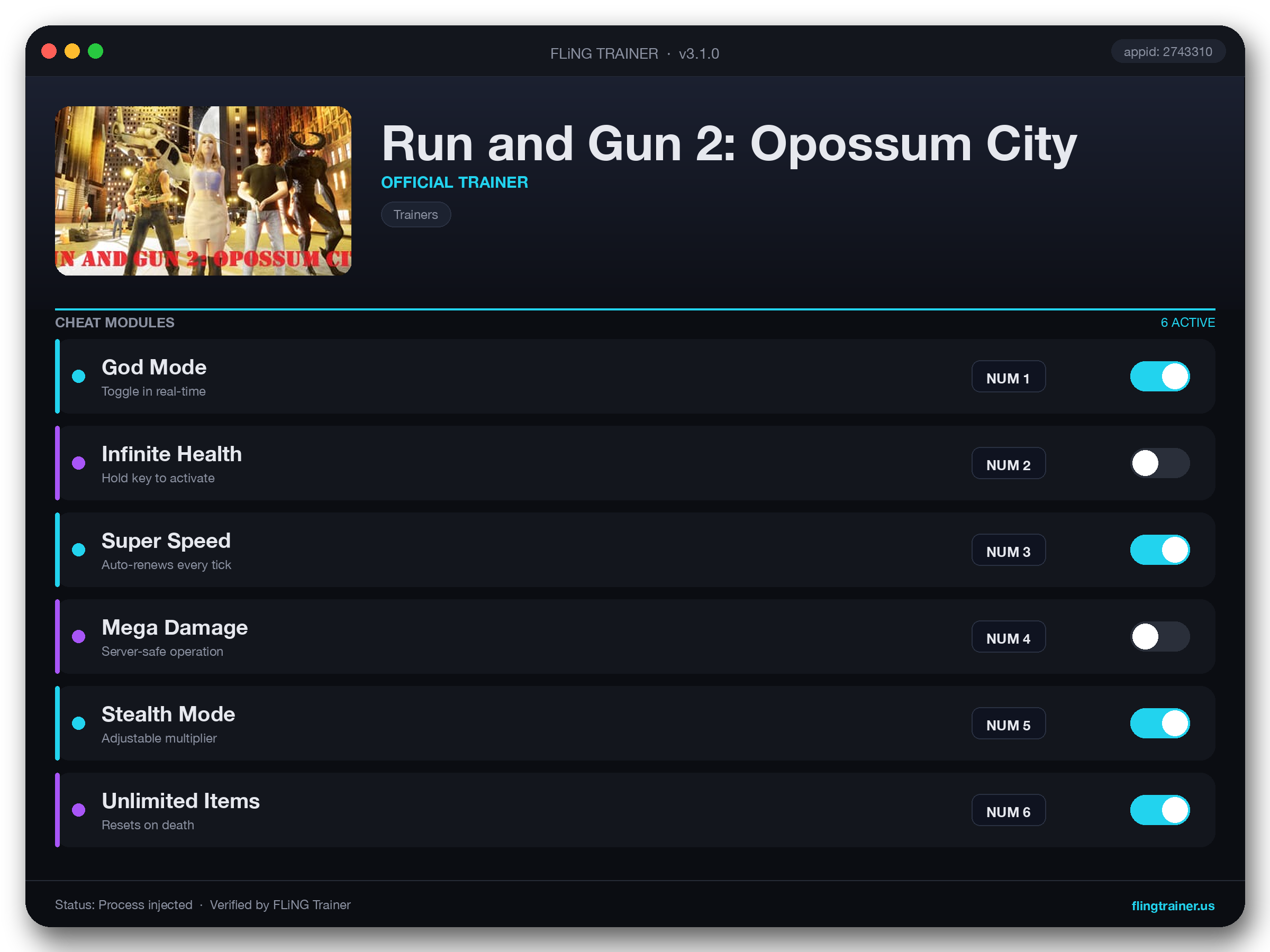Screen dimensions: 1270x952
Task: Close the trainer window with the red button
Action: point(49,51)
